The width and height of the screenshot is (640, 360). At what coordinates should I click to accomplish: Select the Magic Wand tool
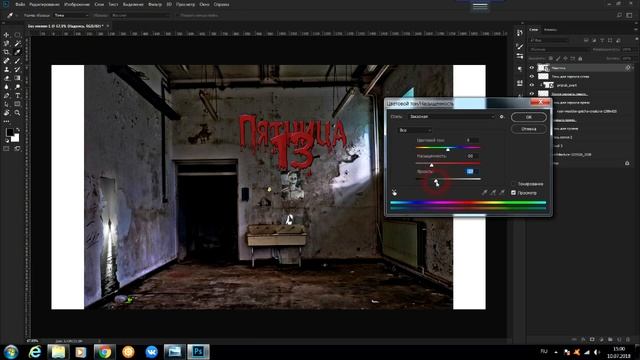click(x=17, y=43)
